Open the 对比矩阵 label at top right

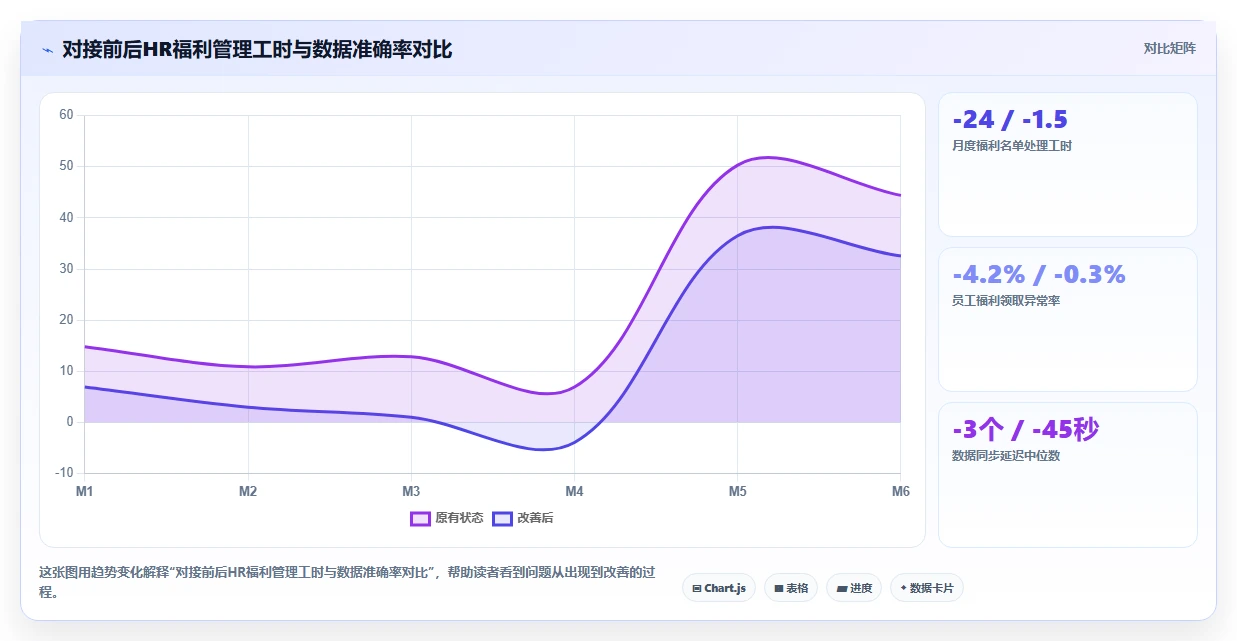pos(1170,48)
